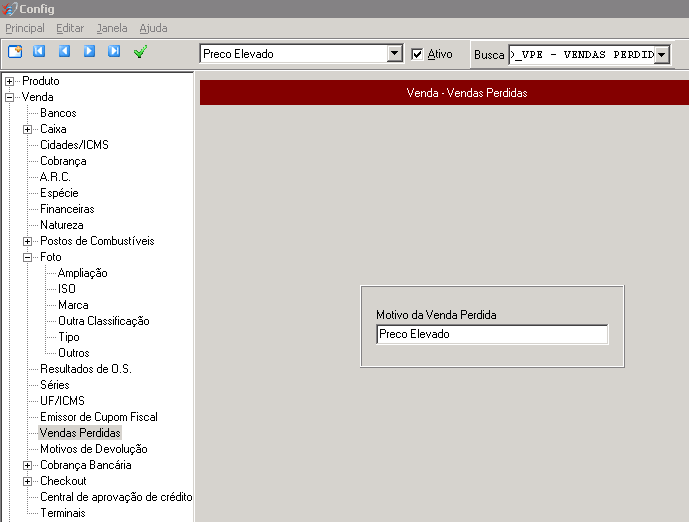Open the Editar menu

[x=70, y=28]
